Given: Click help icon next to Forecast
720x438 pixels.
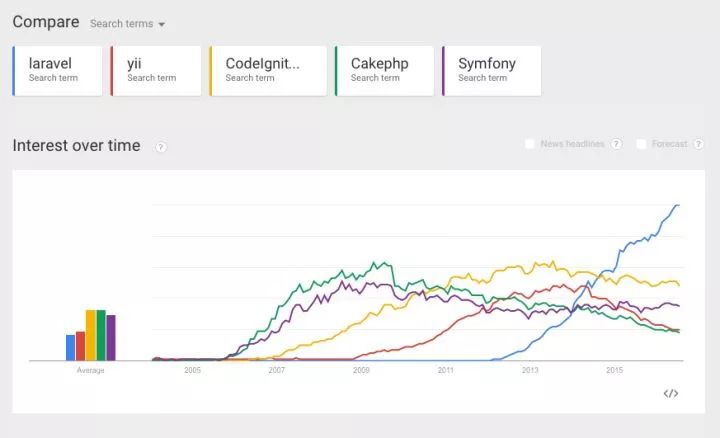Looking at the screenshot, I should [x=699, y=144].
